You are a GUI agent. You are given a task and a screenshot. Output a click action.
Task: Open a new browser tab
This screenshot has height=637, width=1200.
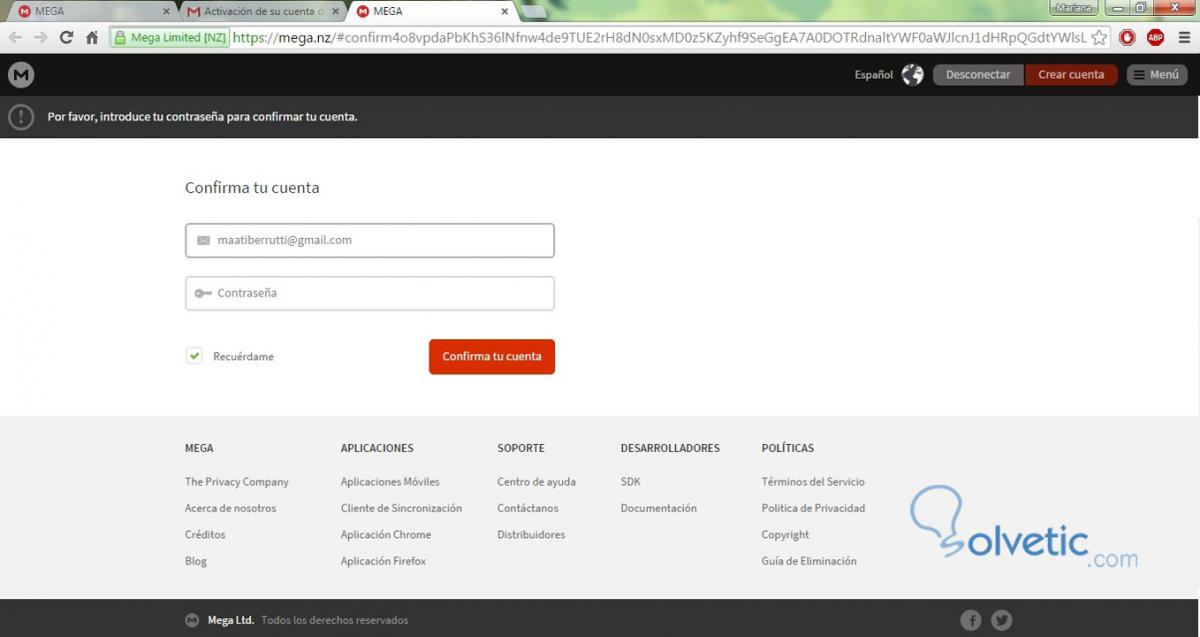pyautogui.click(x=535, y=12)
